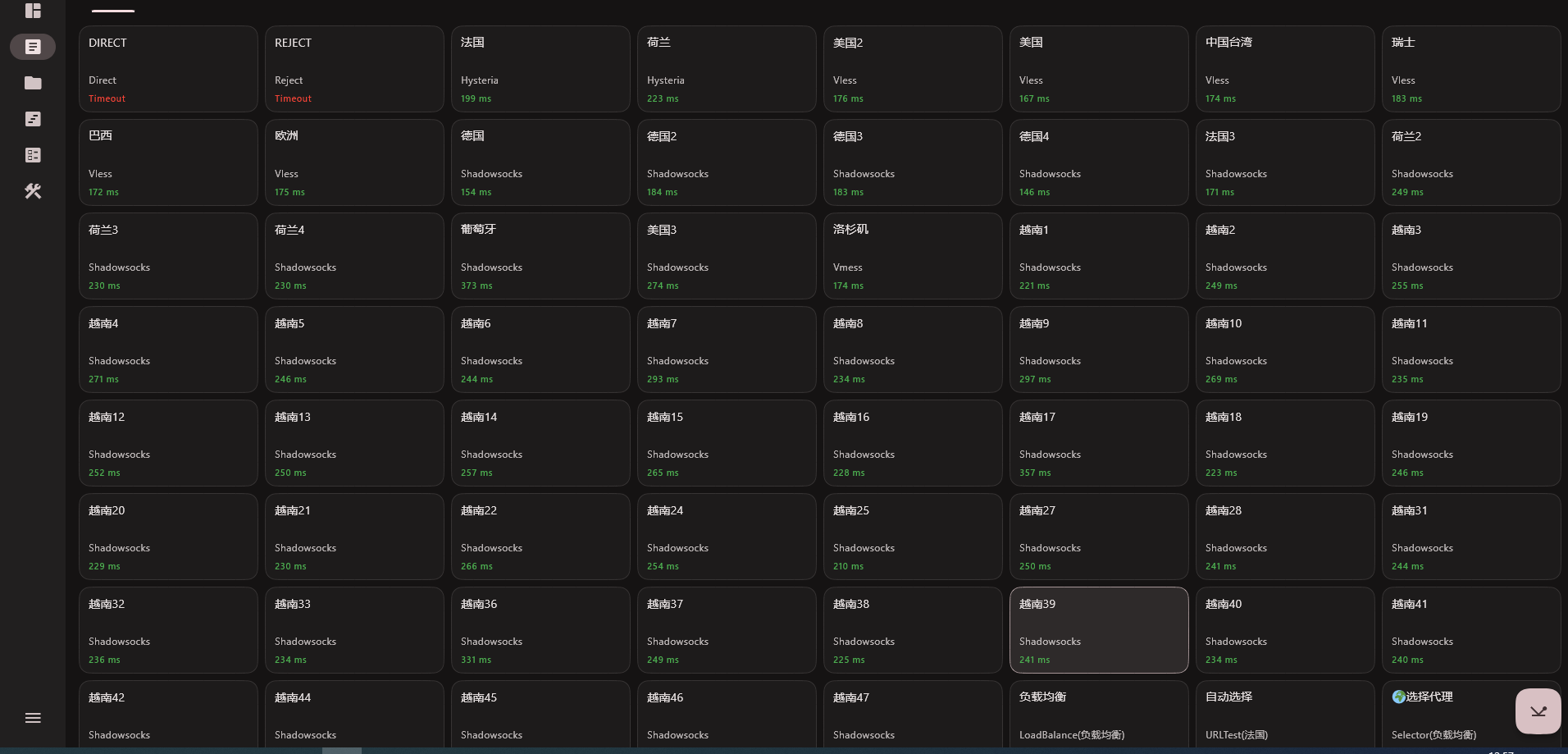Select the 德国4 node at 146 ms
The height and width of the screenshot is (754, 1568).
[x=1099, y=162]
